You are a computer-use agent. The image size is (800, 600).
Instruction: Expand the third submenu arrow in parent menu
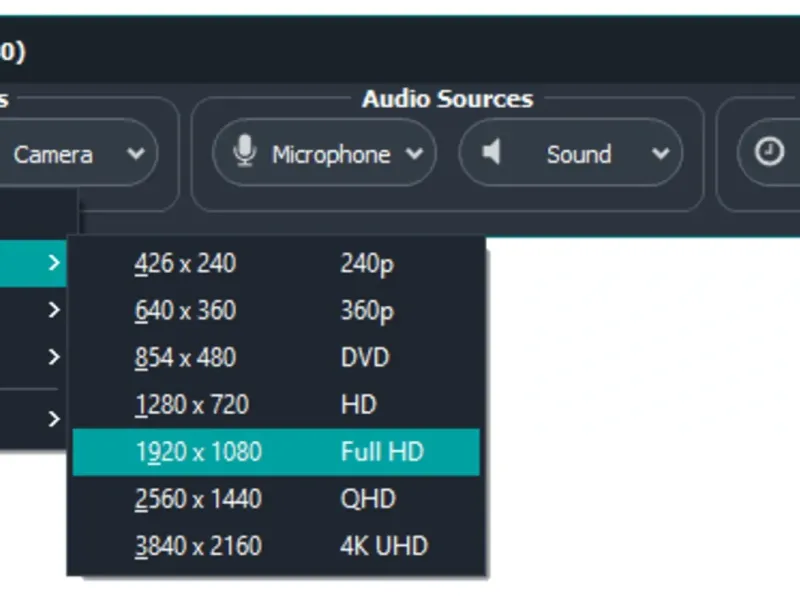(53, 357)
